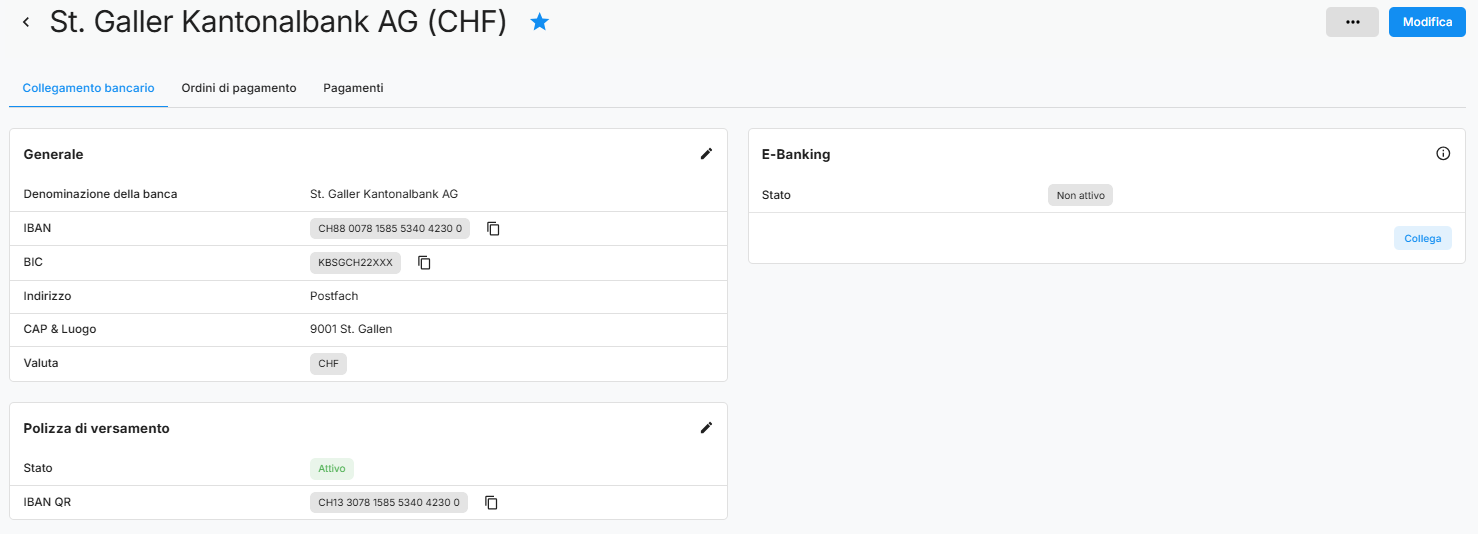This screenshot has width=1478, height=534.
Task: Show E-Banking info icon details
Action: click(1443, 154)
